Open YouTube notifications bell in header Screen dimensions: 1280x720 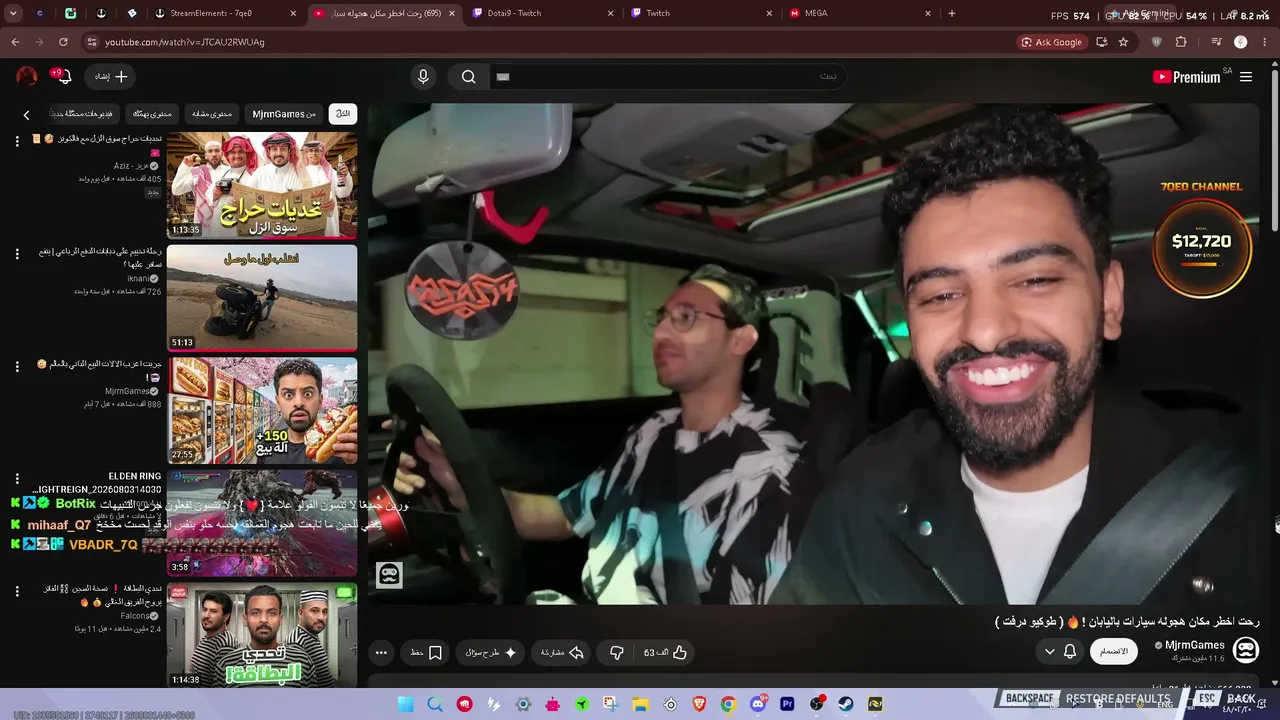tap(64, 77)
